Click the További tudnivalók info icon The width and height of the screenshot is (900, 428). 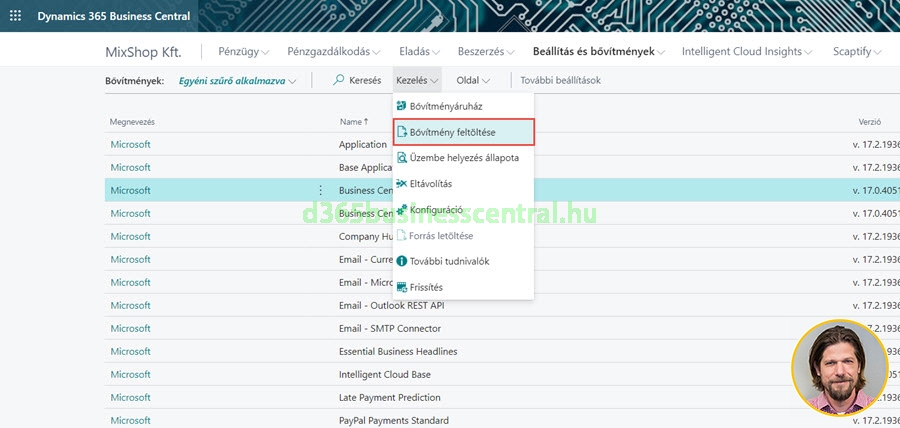(402, 261)
